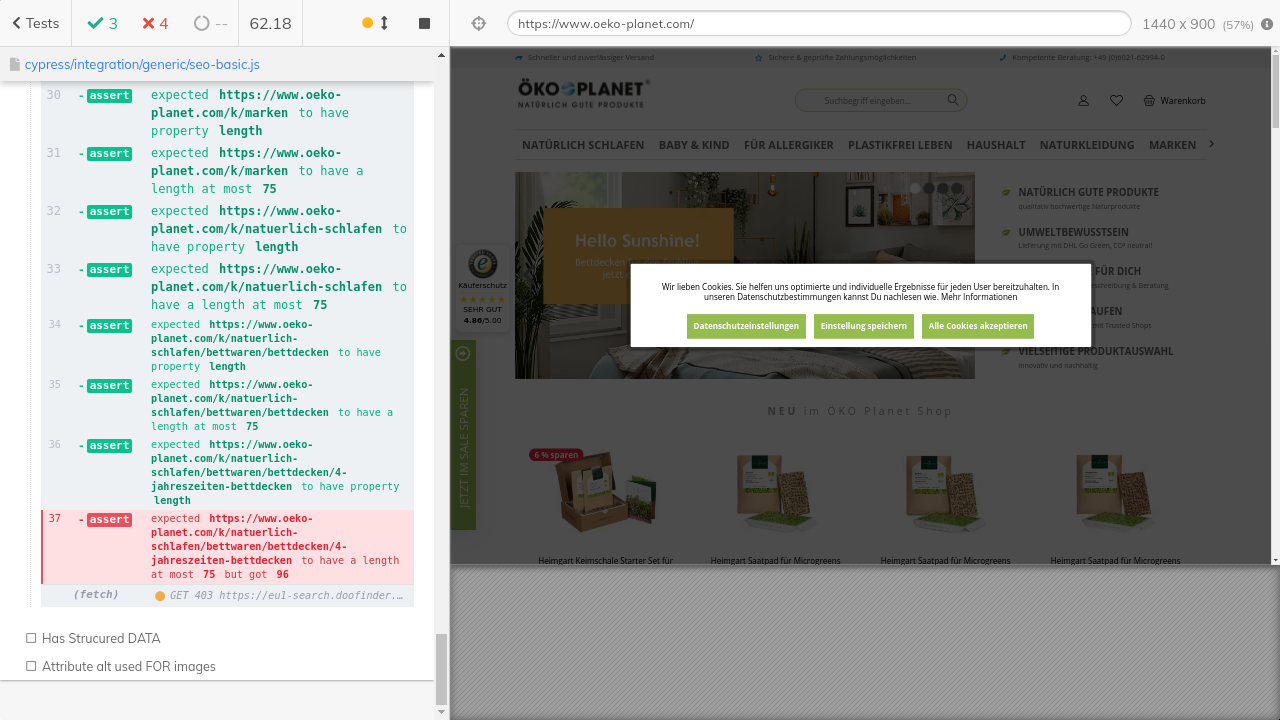Open the seo-basic.js spec file link
Image resolution: width=1280 pixels, height=720 pixels.
141,64
